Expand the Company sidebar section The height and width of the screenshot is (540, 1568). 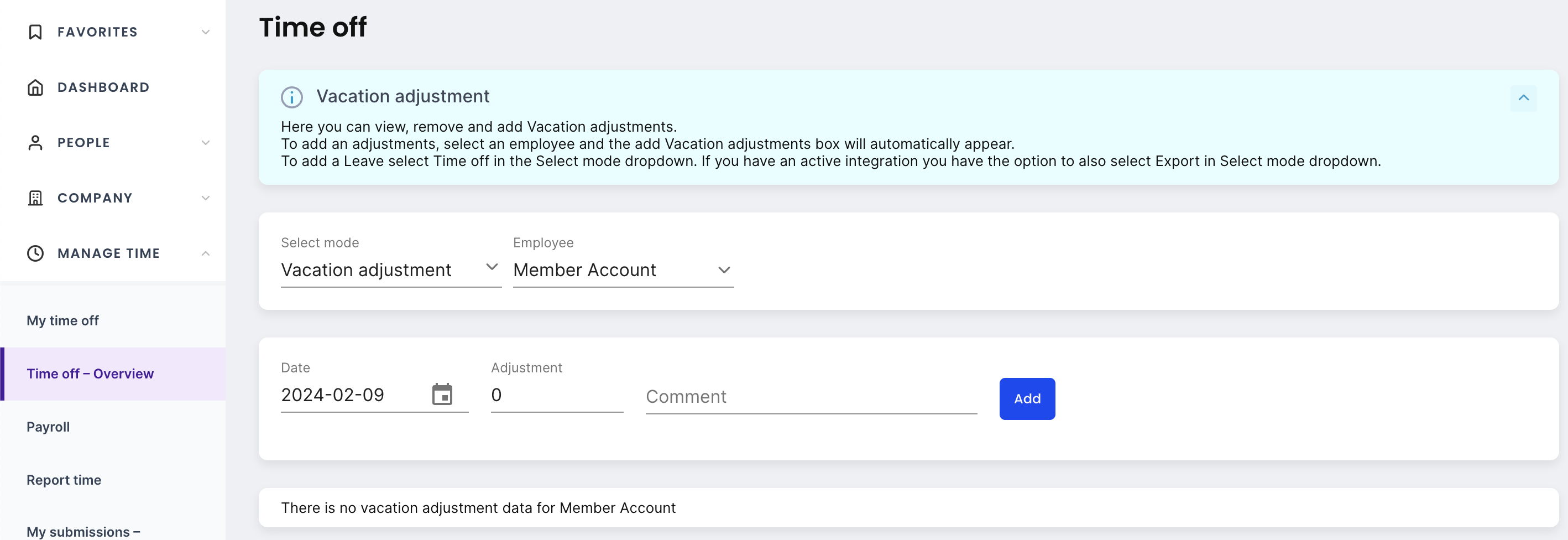pos(206,199)
